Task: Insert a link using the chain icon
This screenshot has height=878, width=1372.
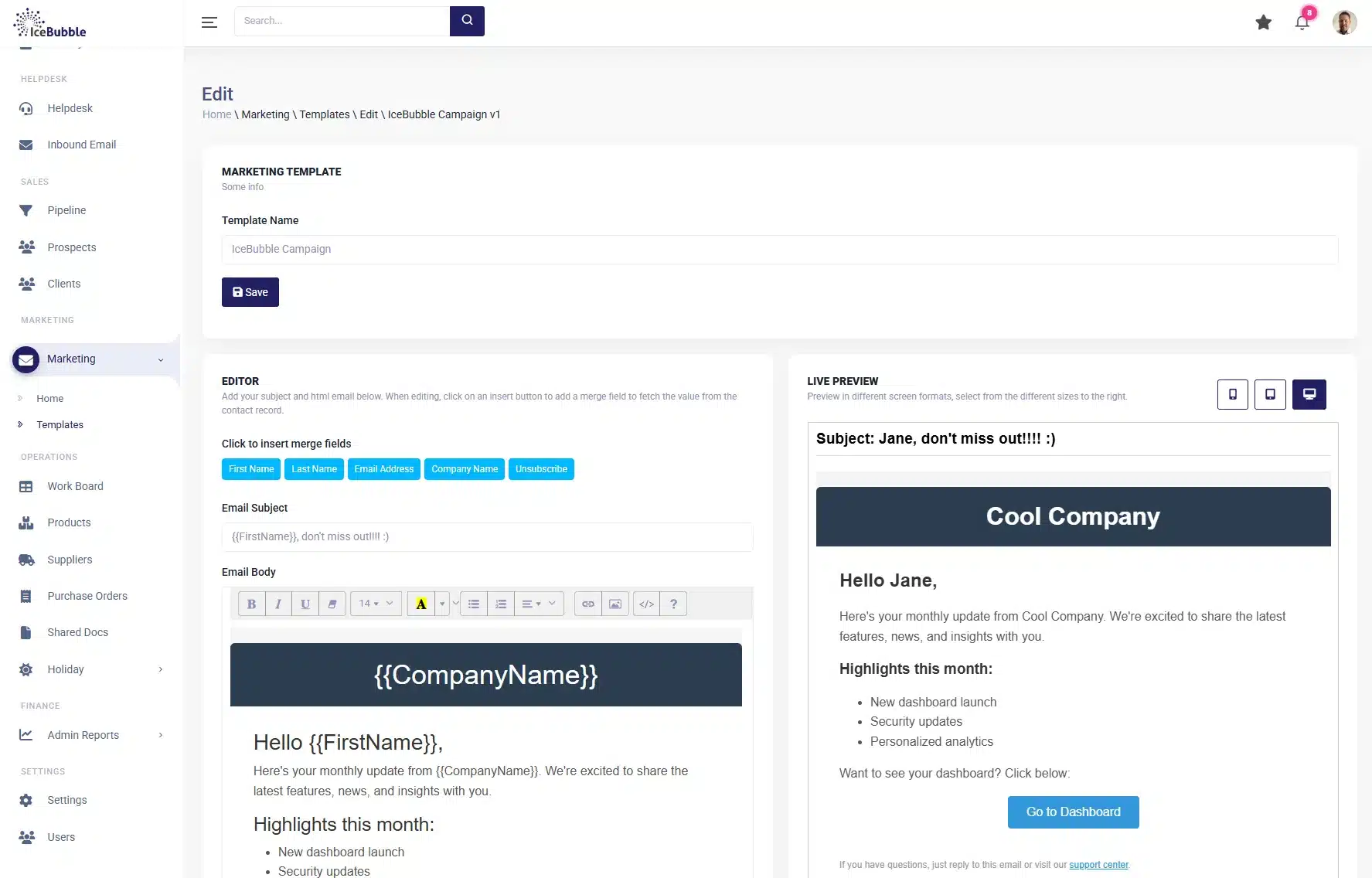Action: tap(588, 604)
